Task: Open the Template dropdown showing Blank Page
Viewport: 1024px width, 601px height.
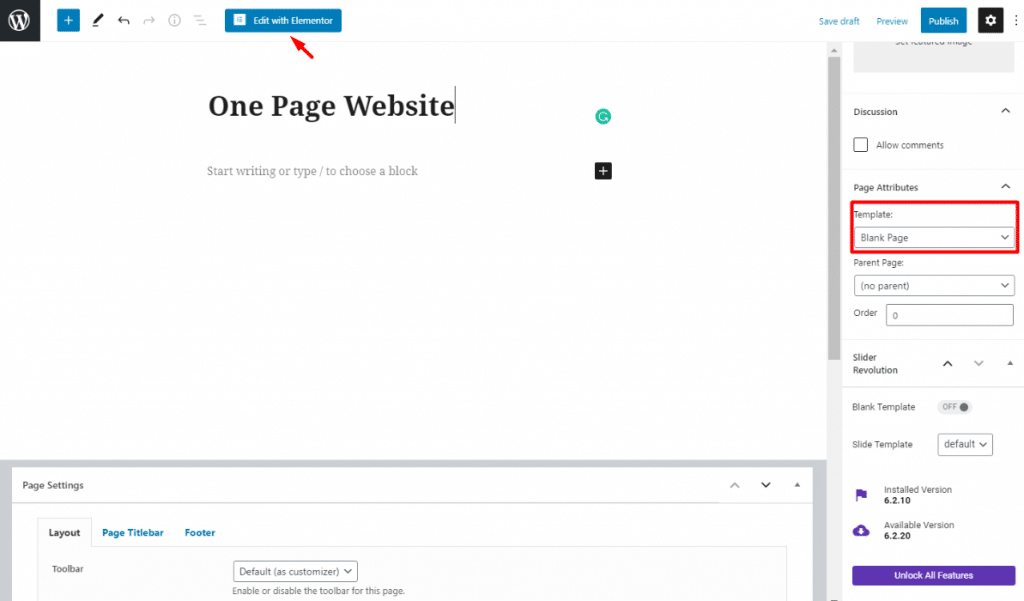Action: [x=934, y=238]
